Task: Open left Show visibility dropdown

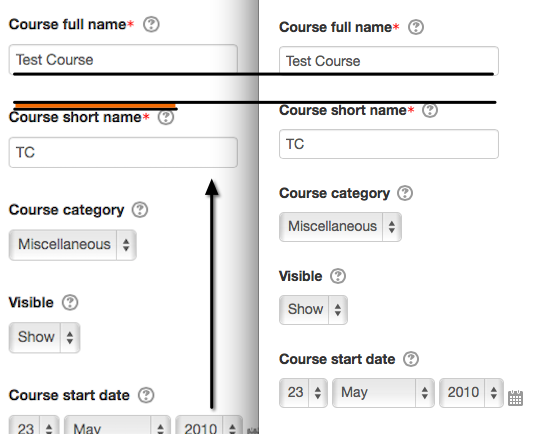Action: pos(45,338)
